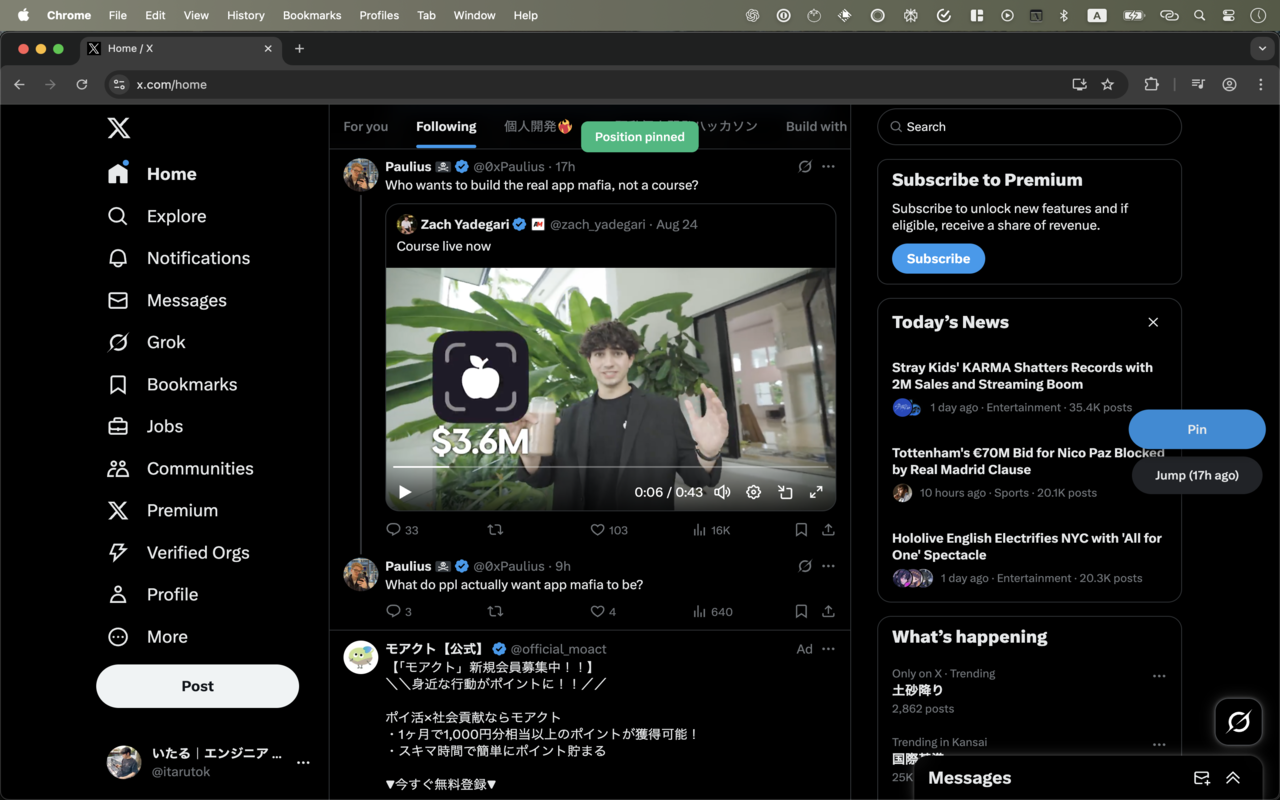Open the video playback settings gear
The height and width of the screenshot is (800, 1280).
[x=754, y=492]
